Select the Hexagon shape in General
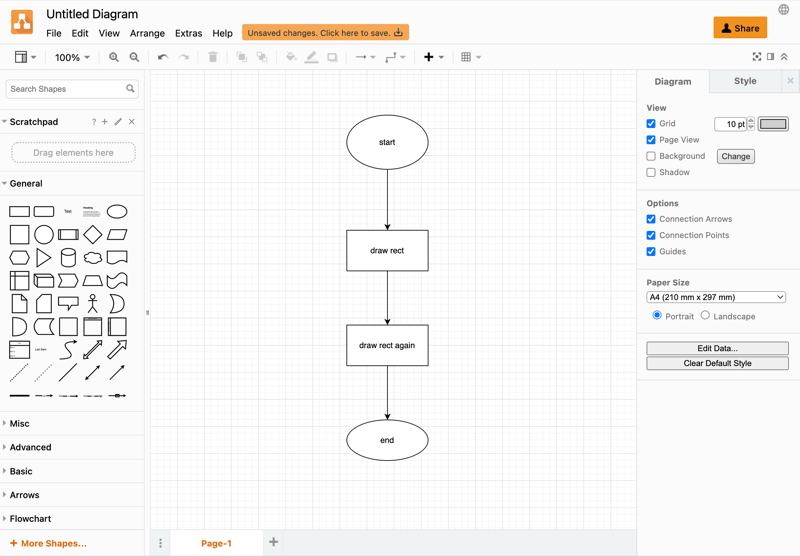The width and height of the screenshot is (800, 556). pyautogui.click(x=19, y=258)
